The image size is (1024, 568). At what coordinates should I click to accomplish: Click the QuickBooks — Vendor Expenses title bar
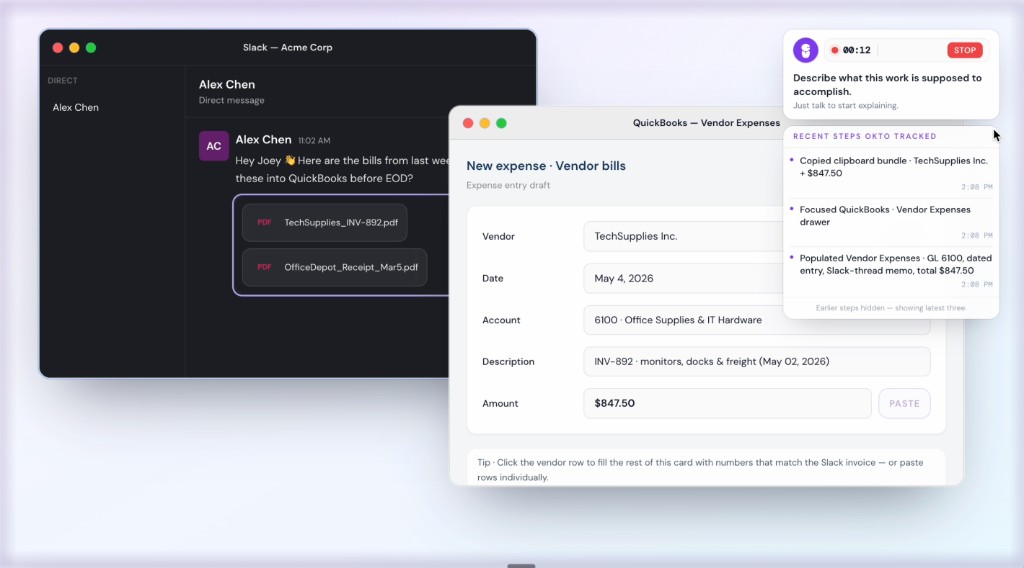tap(706, 123)
